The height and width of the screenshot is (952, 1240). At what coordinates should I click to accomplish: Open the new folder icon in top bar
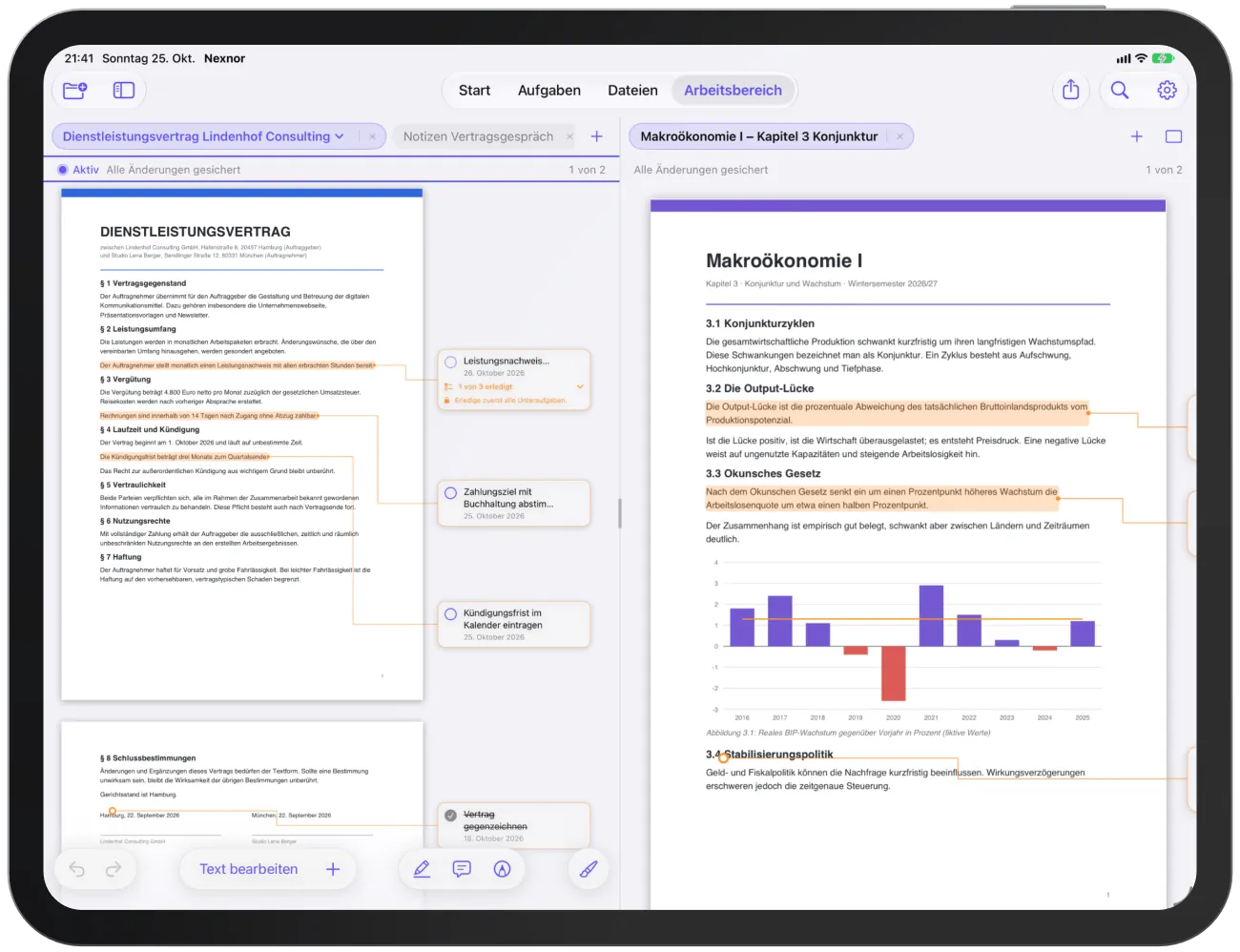[75, 91]
